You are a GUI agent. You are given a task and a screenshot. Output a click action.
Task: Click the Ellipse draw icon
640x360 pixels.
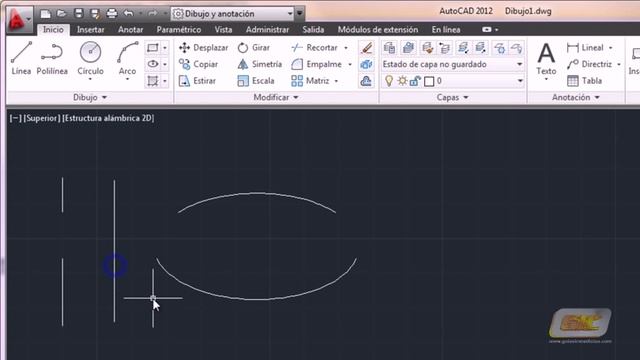(153, 64)
